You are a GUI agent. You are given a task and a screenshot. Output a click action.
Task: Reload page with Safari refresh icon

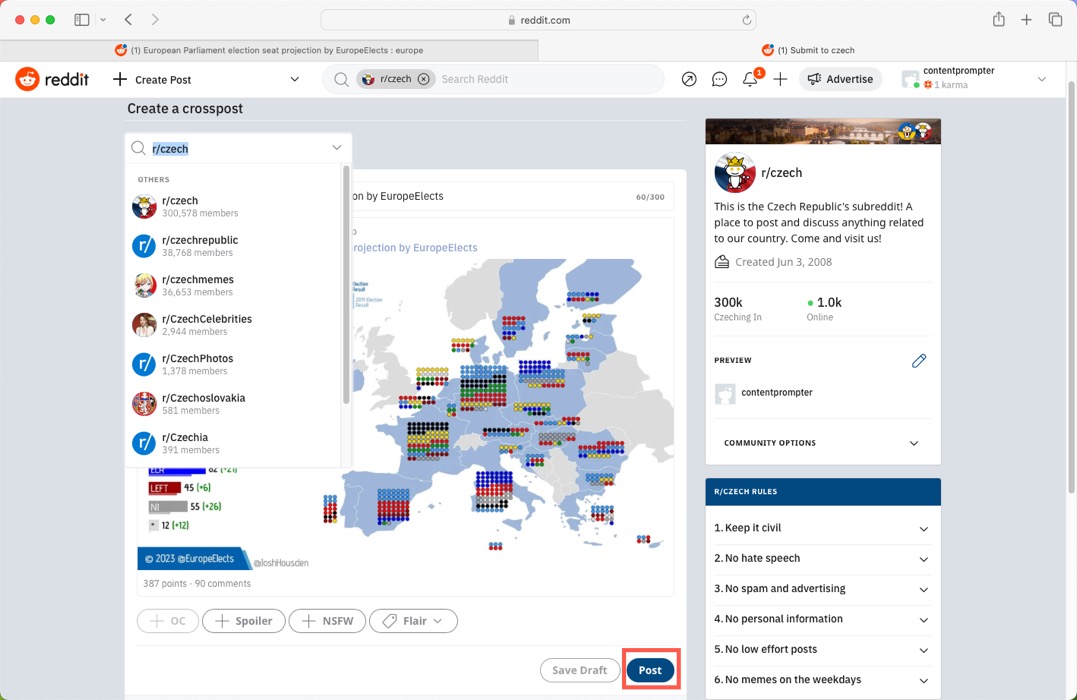pos(746,20)
